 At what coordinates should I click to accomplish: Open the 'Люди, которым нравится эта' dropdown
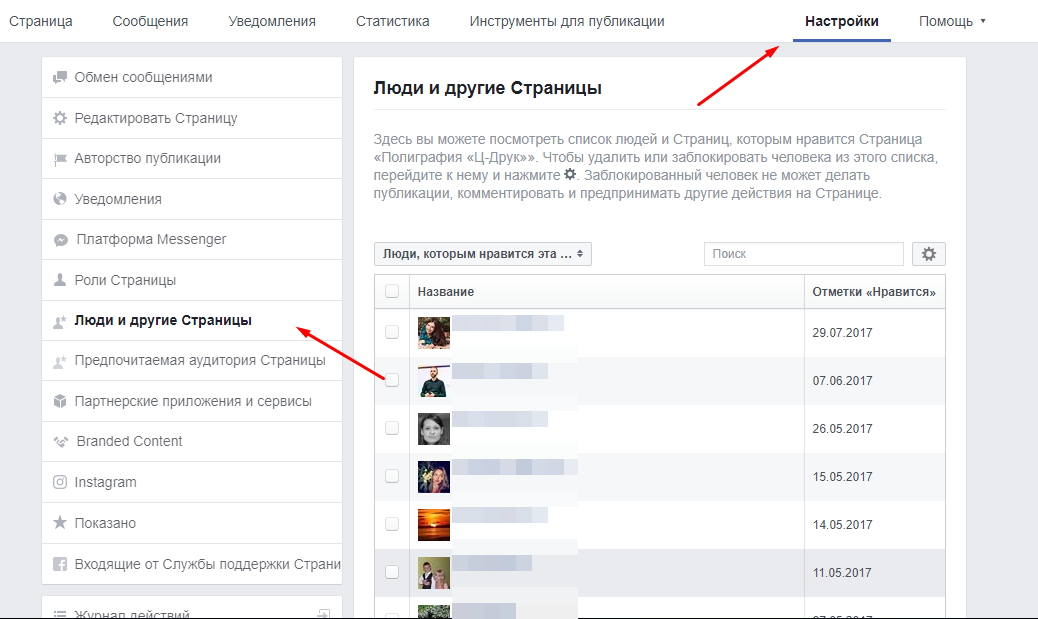(x=483, y=254)
